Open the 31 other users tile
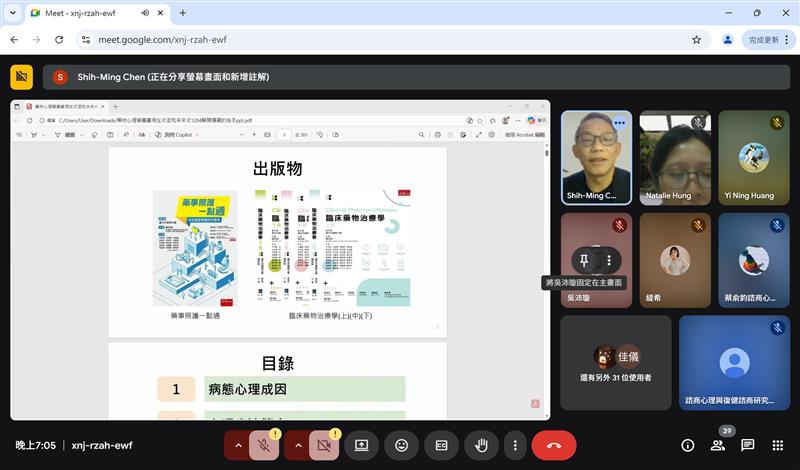 tap(615, 363)
